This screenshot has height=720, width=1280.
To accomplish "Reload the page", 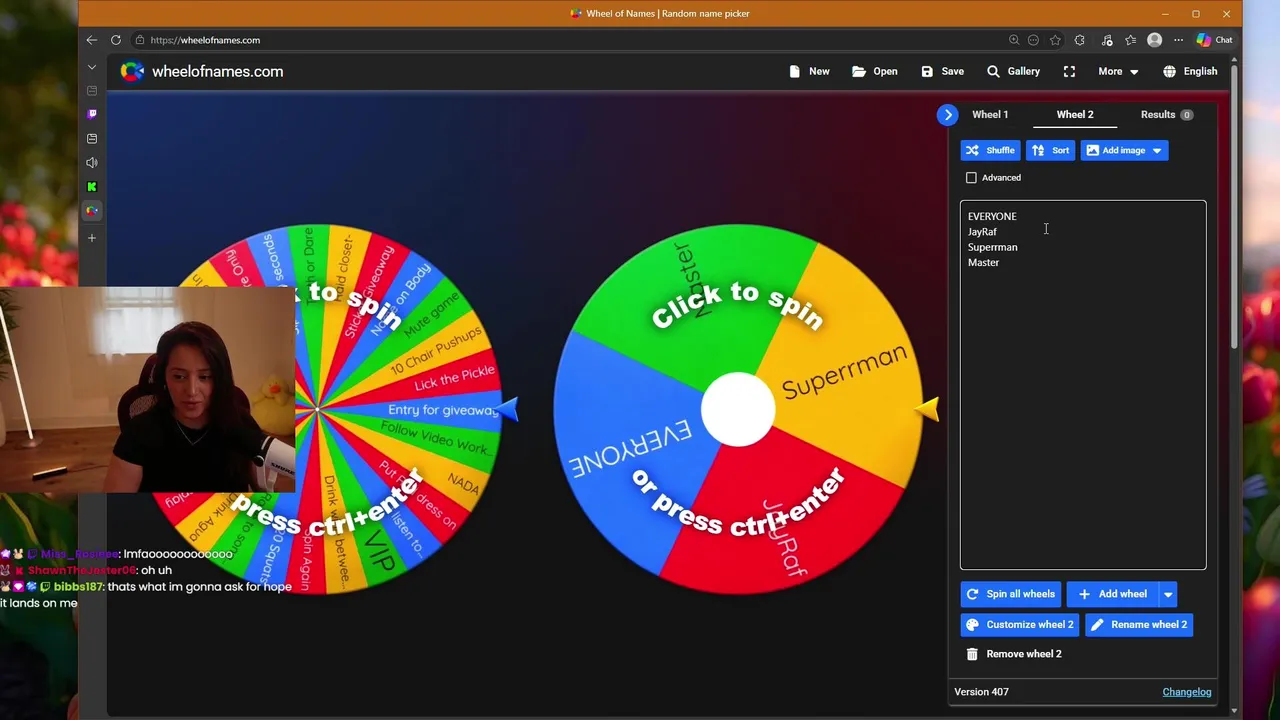I will [116, 40].
